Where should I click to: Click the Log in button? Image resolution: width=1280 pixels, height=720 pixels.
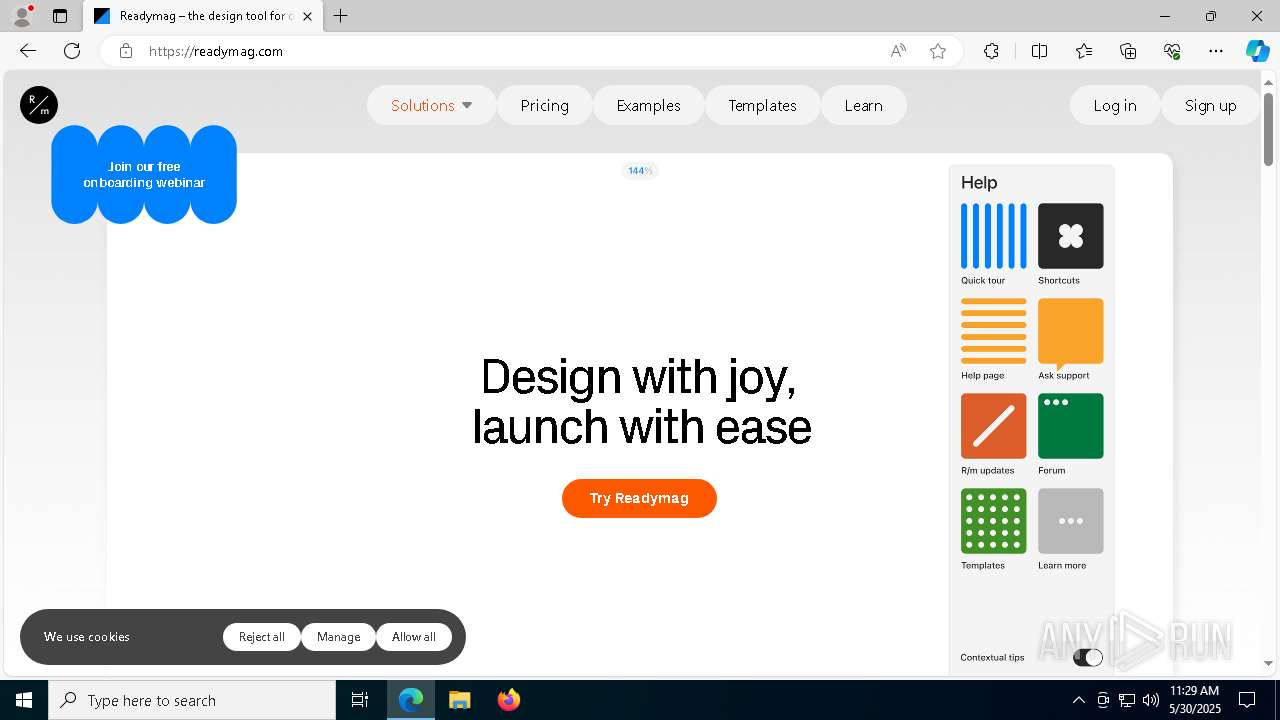[x=1114, y=105]
